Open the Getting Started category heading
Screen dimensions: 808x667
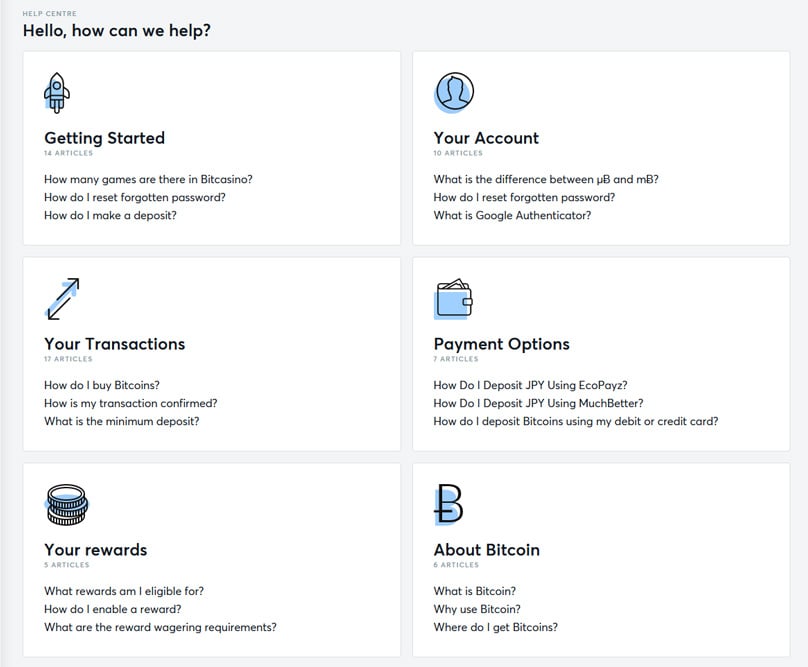click(104, 138)
